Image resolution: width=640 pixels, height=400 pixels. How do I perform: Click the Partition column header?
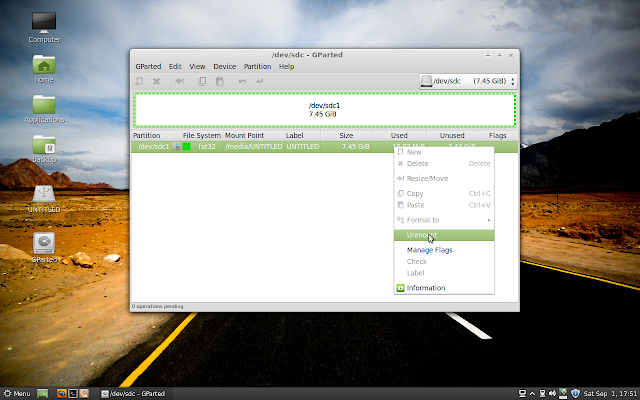(156, 136)
